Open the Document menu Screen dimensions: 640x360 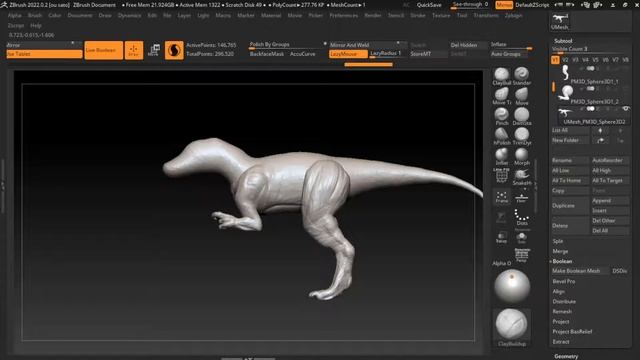point(80,15)
